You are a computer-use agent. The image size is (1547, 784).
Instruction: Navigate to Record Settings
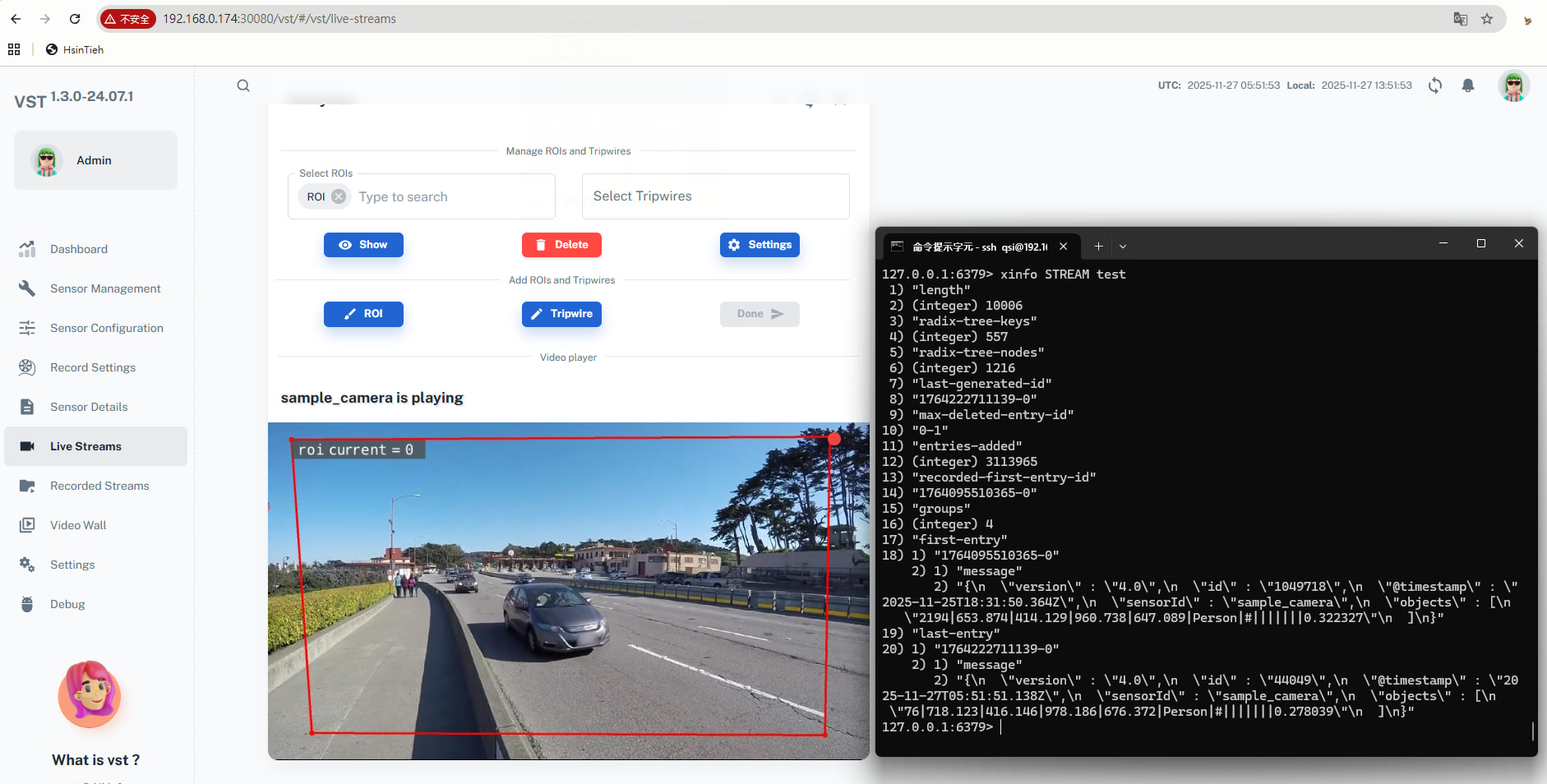point(95,367)
